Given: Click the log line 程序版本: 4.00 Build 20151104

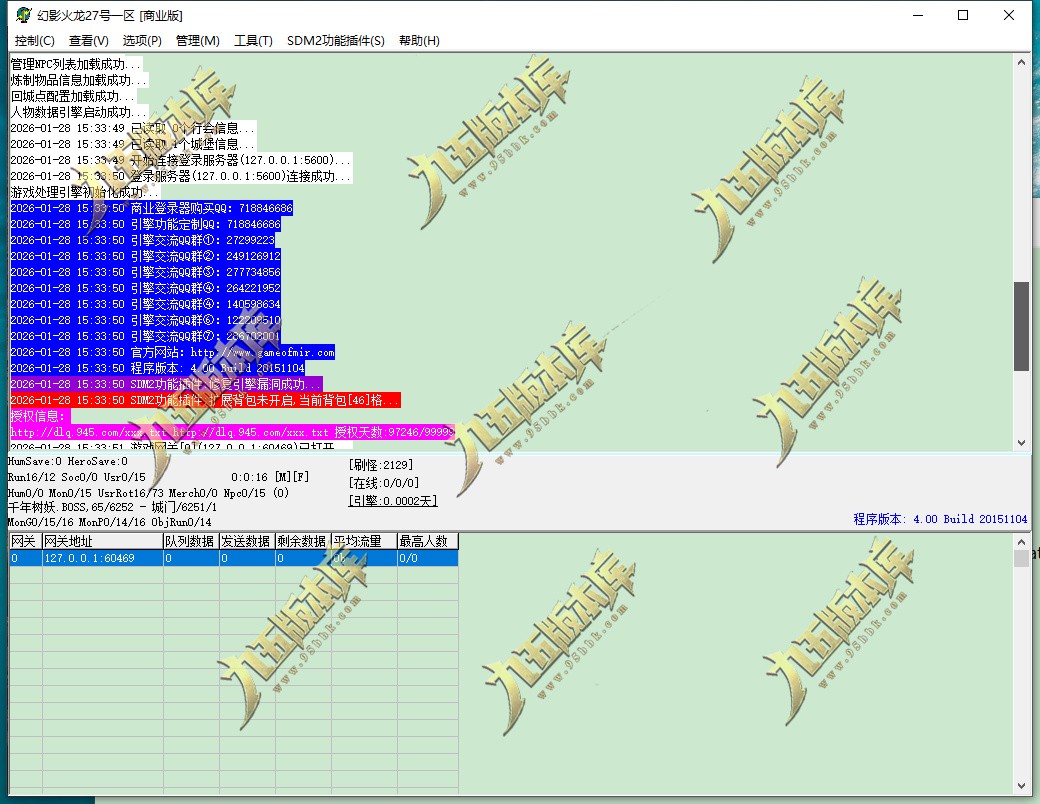Looking at the screenshot, I should point(158,368).
